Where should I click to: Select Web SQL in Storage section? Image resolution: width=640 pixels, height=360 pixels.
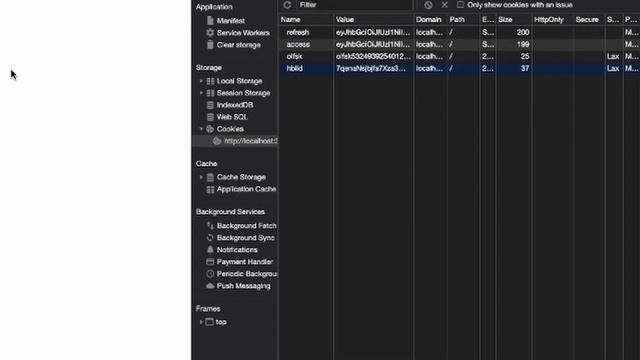pos(232,117)
